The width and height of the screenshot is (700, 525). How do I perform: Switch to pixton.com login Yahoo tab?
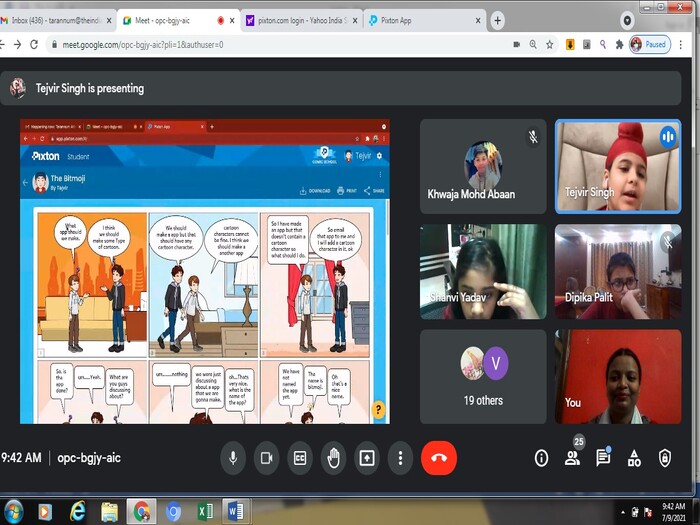coord(300,21)
